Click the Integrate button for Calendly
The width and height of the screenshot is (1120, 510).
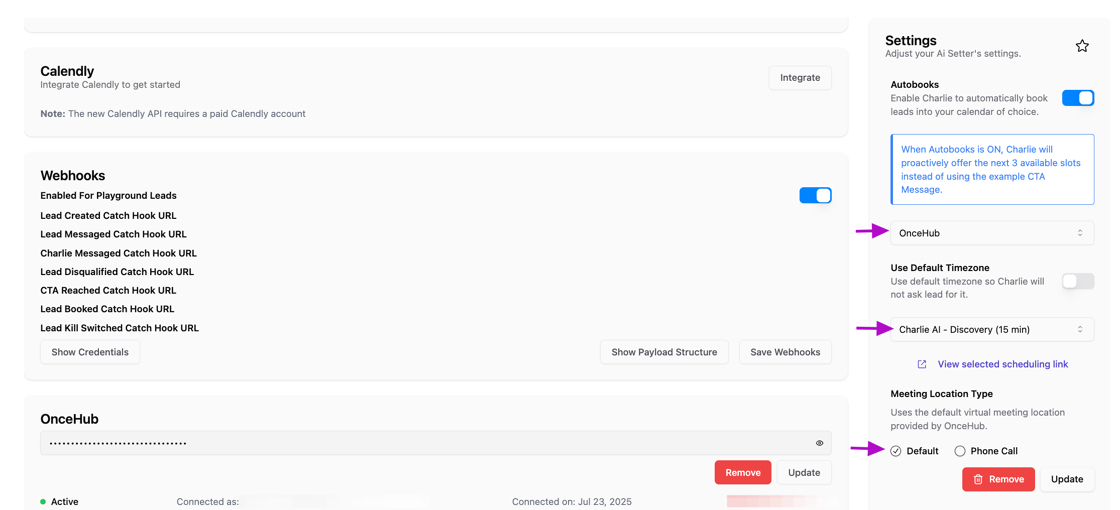[x=800, y=78]
